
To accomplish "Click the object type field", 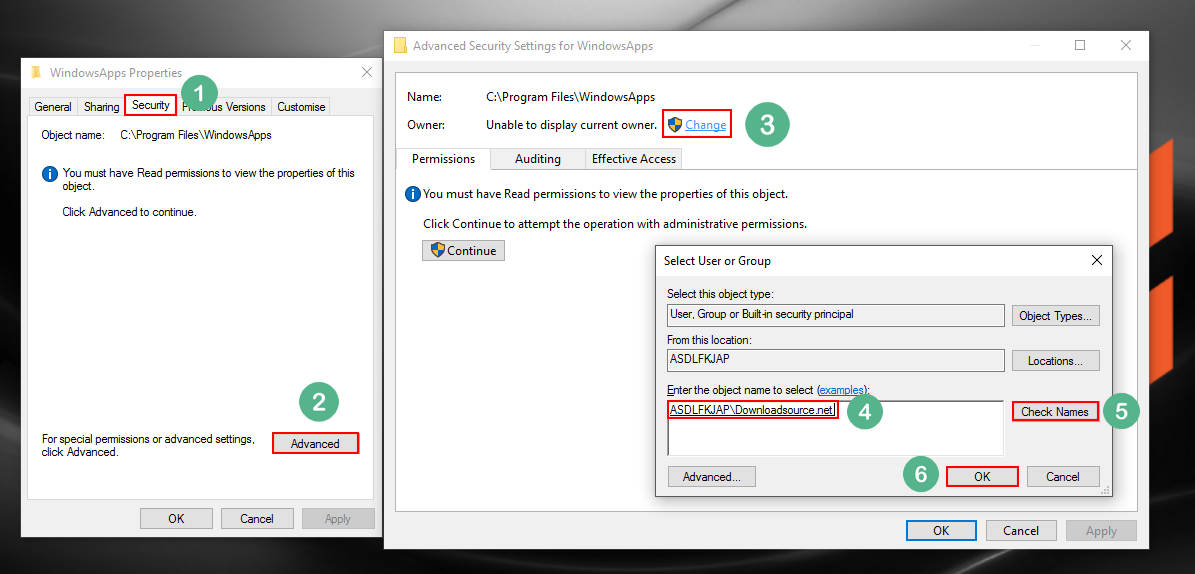I will (x=835, y=316).
